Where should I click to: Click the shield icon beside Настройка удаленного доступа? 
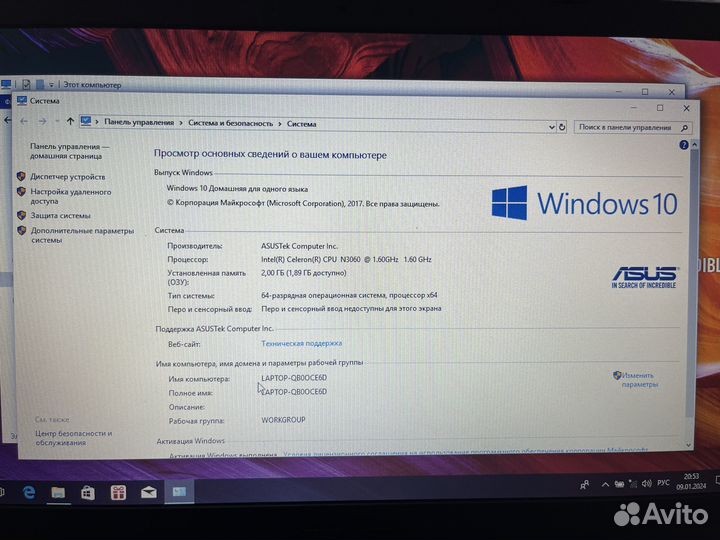click(x=21, y=191)
